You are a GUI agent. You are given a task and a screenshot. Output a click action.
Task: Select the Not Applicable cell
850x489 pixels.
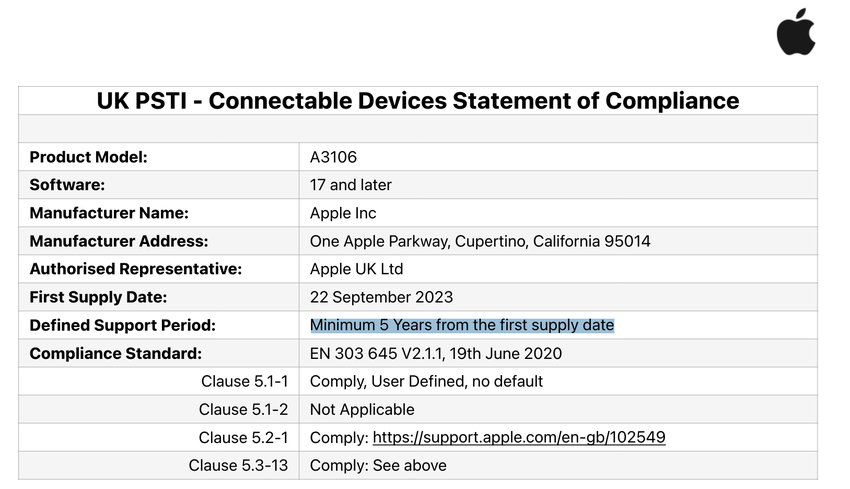(x=362, y=409)
